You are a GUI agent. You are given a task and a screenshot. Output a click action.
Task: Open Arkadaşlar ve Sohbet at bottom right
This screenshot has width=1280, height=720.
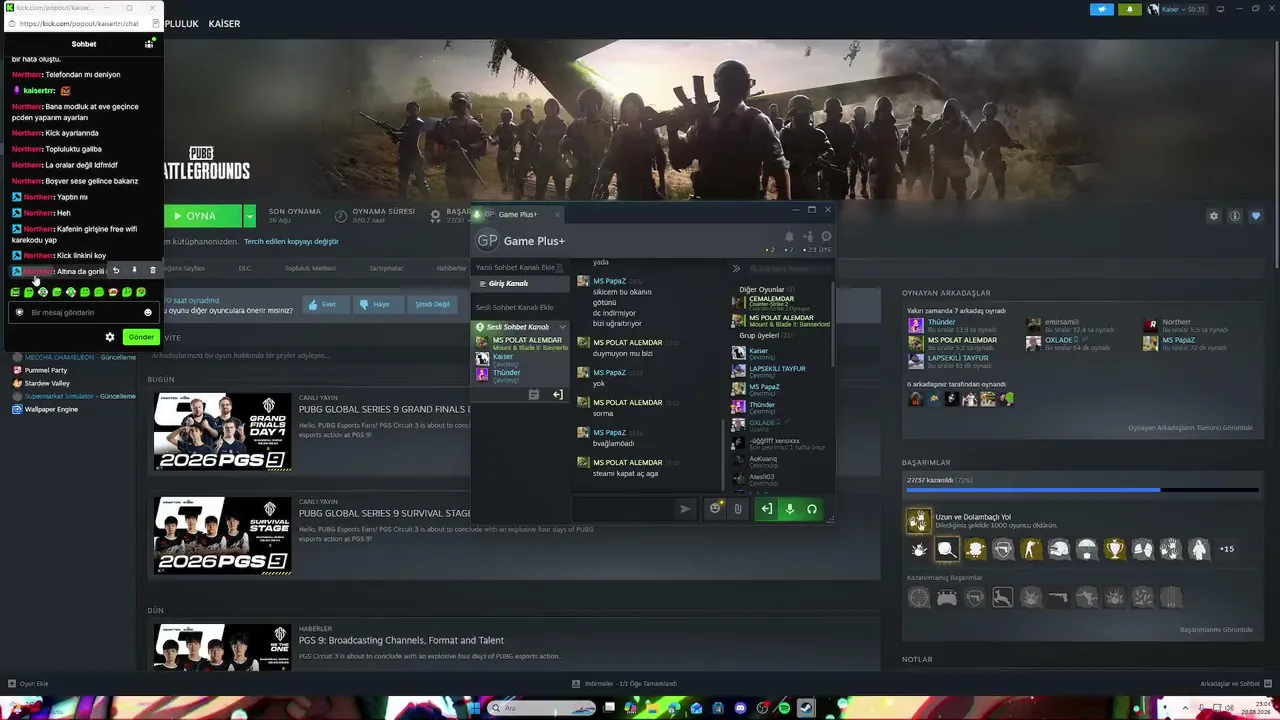point(1235,684)
